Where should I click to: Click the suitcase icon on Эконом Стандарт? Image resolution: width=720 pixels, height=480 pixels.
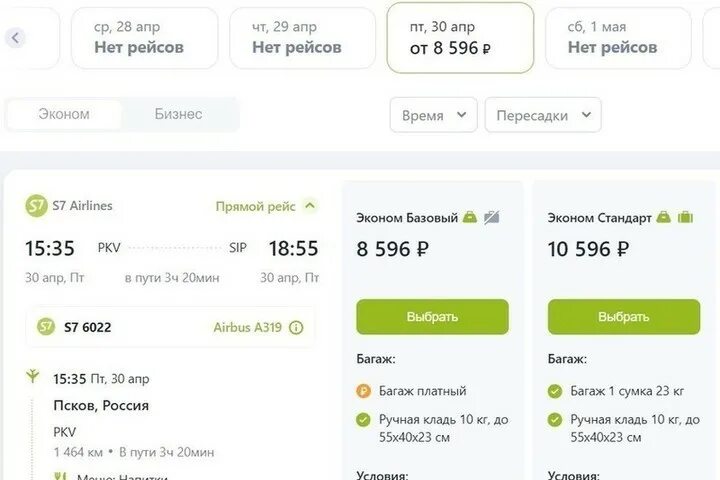click(685, 217)
